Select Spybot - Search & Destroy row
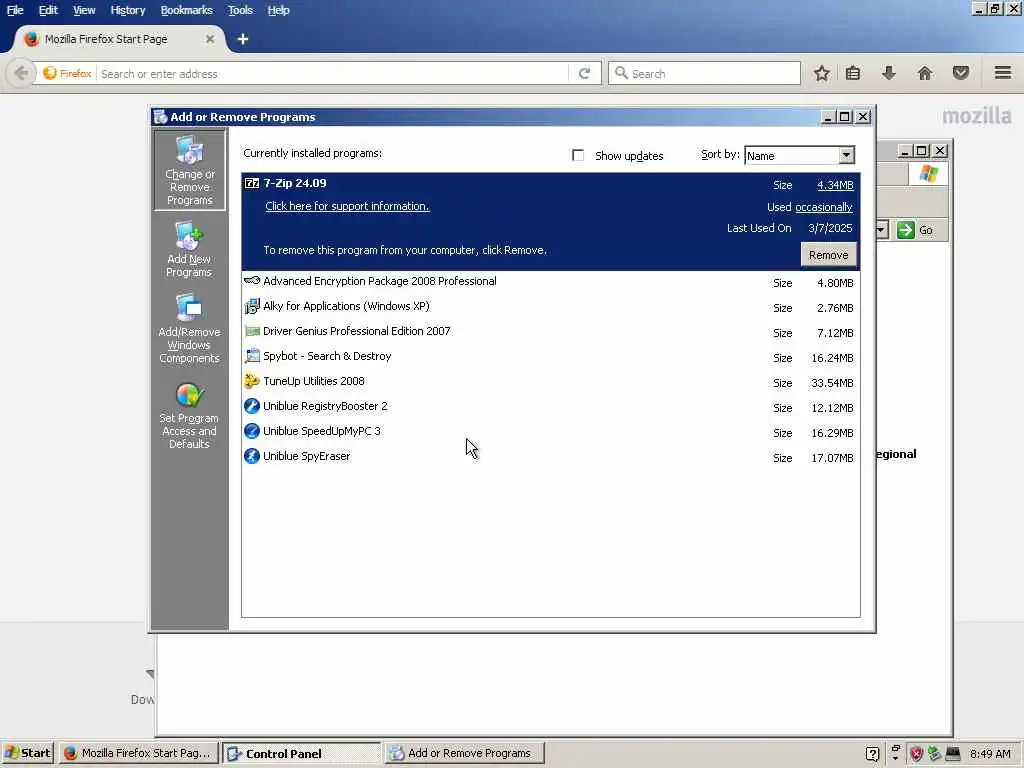The image size is (1024, 768). pos(551,357)
